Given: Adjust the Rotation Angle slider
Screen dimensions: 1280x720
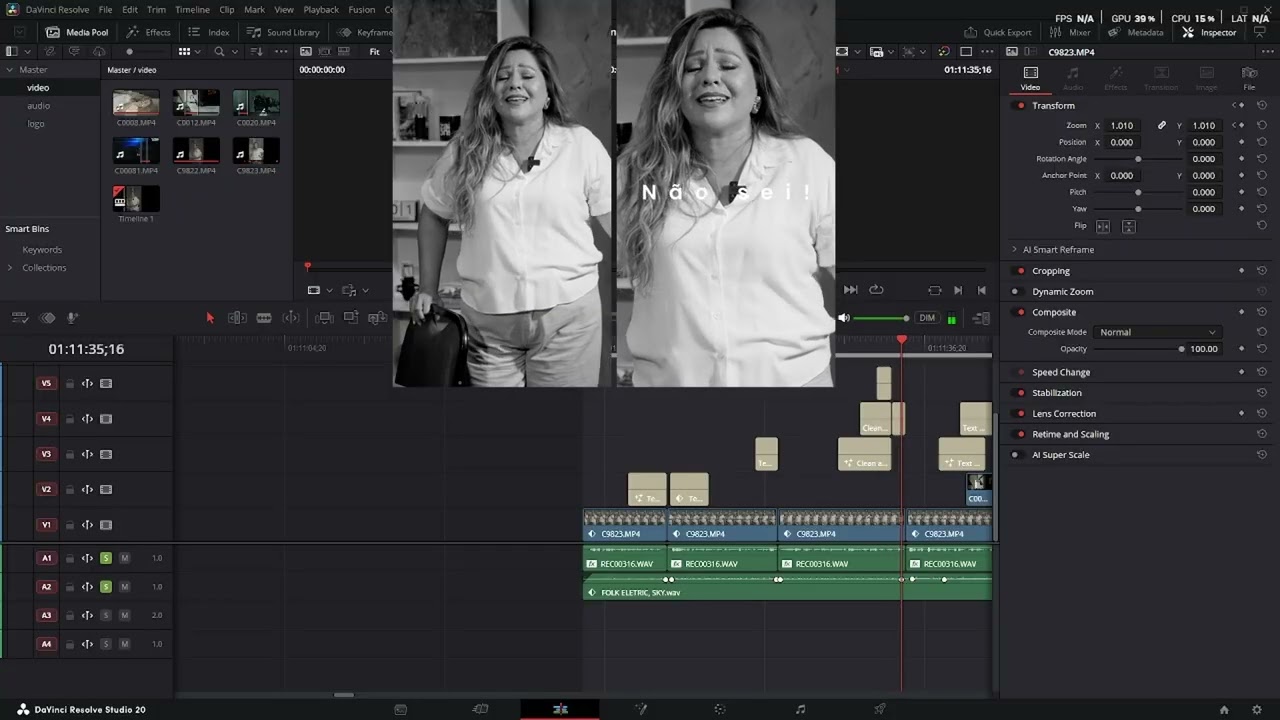Looking at the screenshot, I should (x=1138, y=159).
